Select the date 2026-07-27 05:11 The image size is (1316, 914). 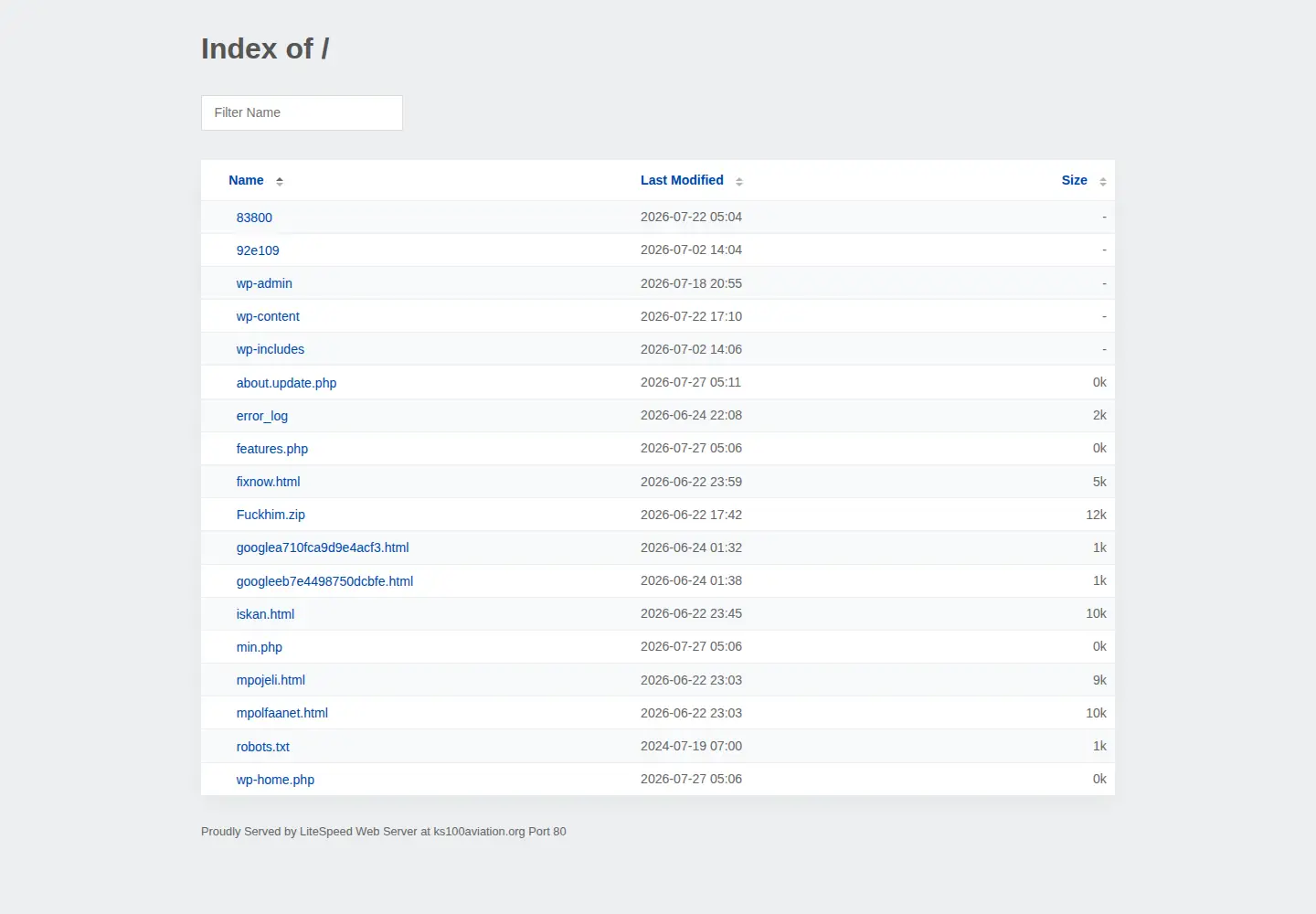coord(691,382)
